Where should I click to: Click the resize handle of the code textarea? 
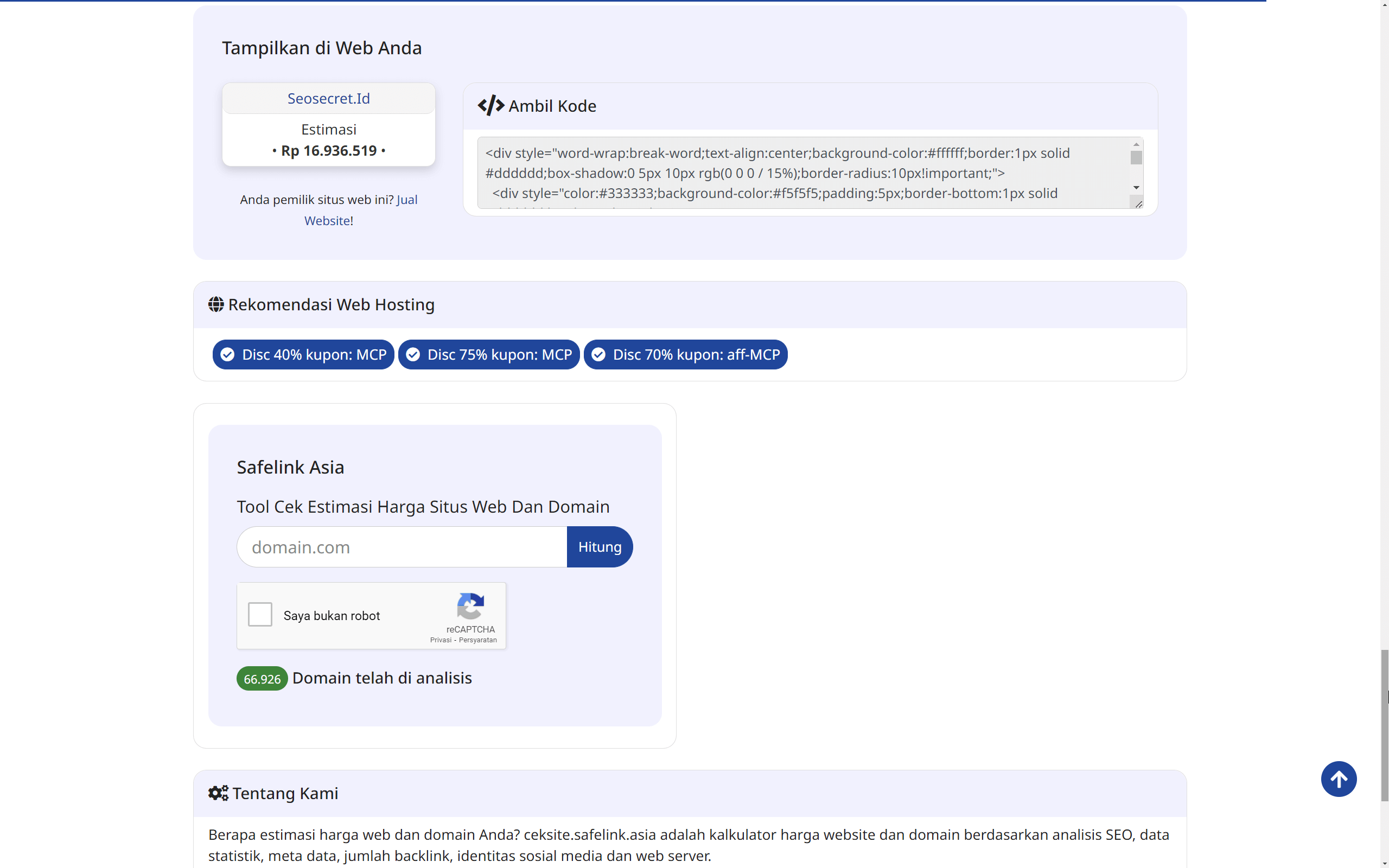pyautogui.click(x=1138, y=203)
